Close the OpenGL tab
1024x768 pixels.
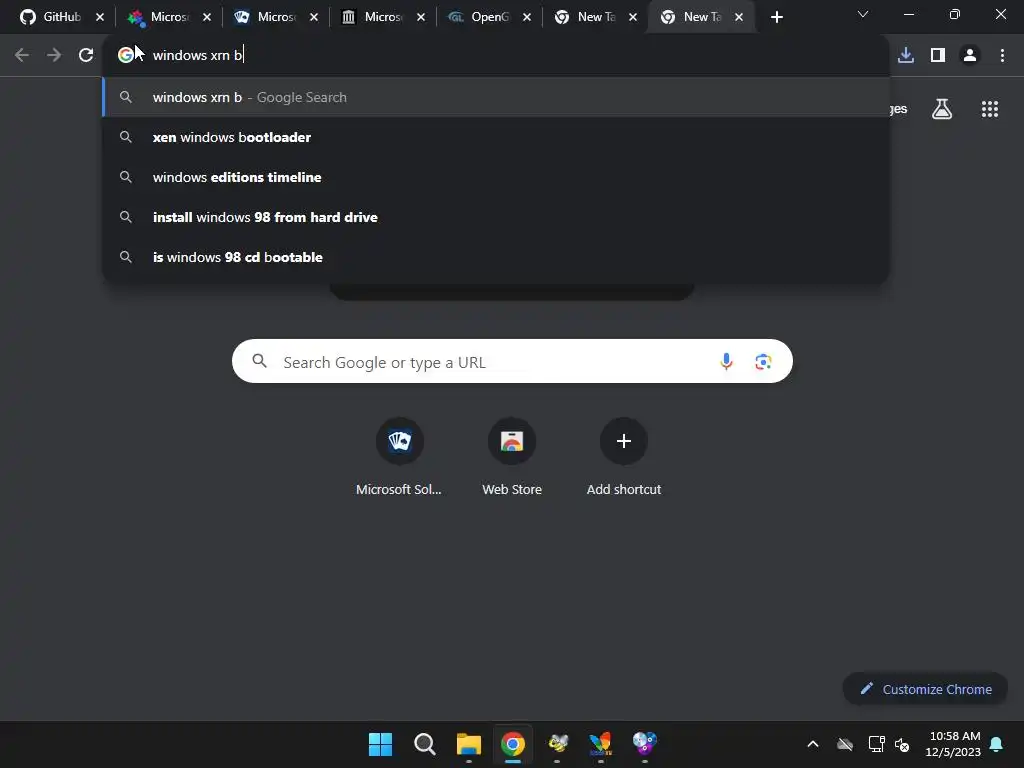click(x=527, y=17)
